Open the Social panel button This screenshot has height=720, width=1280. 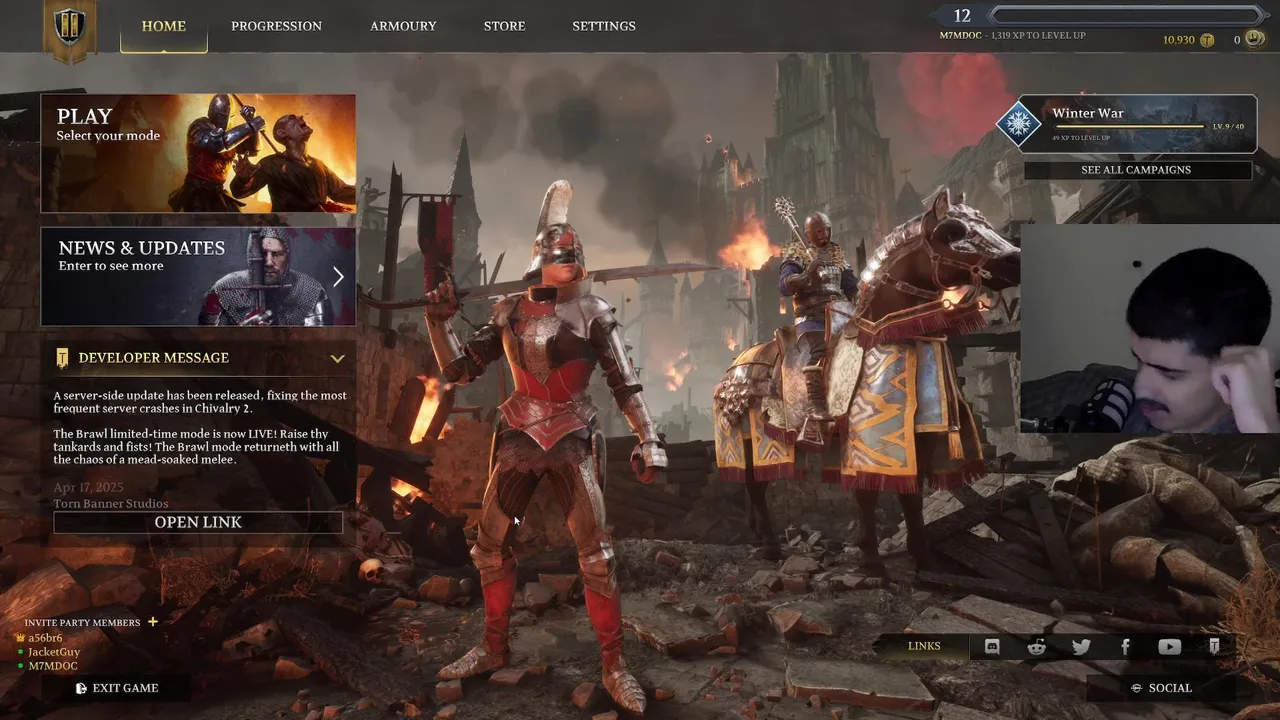1161,688
